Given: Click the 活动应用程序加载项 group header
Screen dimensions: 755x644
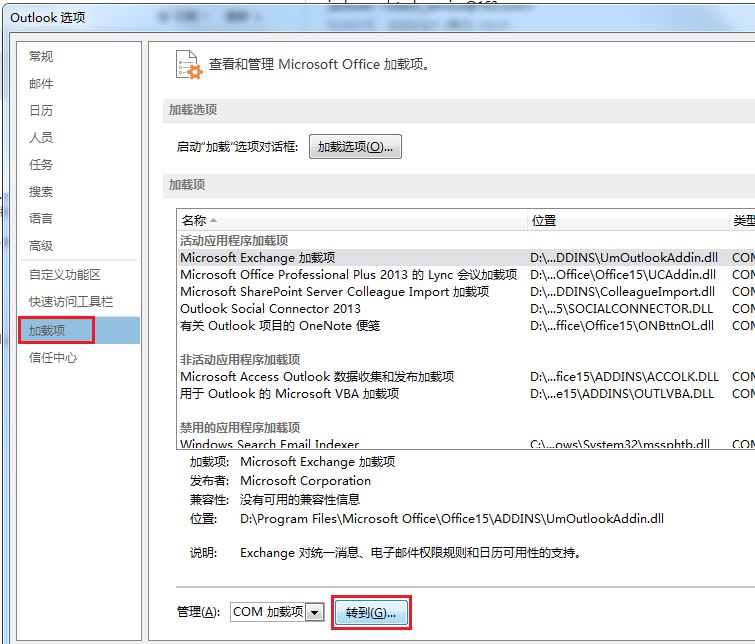Looking at the screenshot, I should [x=234, y=240].
